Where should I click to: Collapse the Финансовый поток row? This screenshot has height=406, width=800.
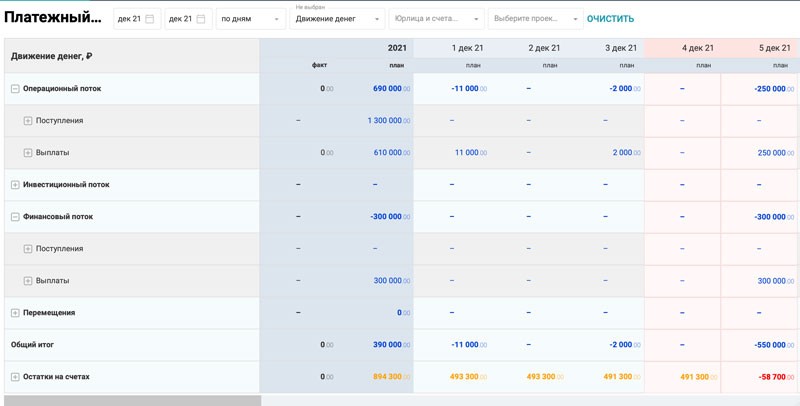point(15,217)
